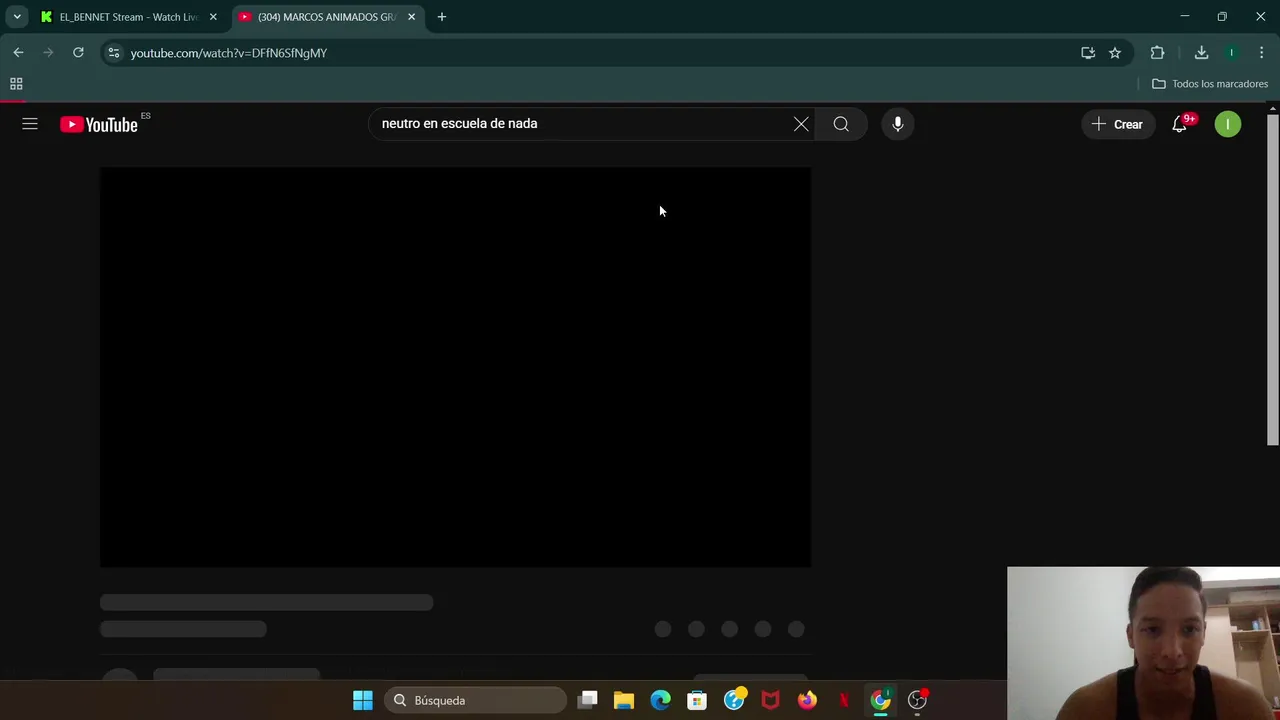Go back to previous page
The width and height of the screenshot is (1280, 720).
click(x=18, y=53)
